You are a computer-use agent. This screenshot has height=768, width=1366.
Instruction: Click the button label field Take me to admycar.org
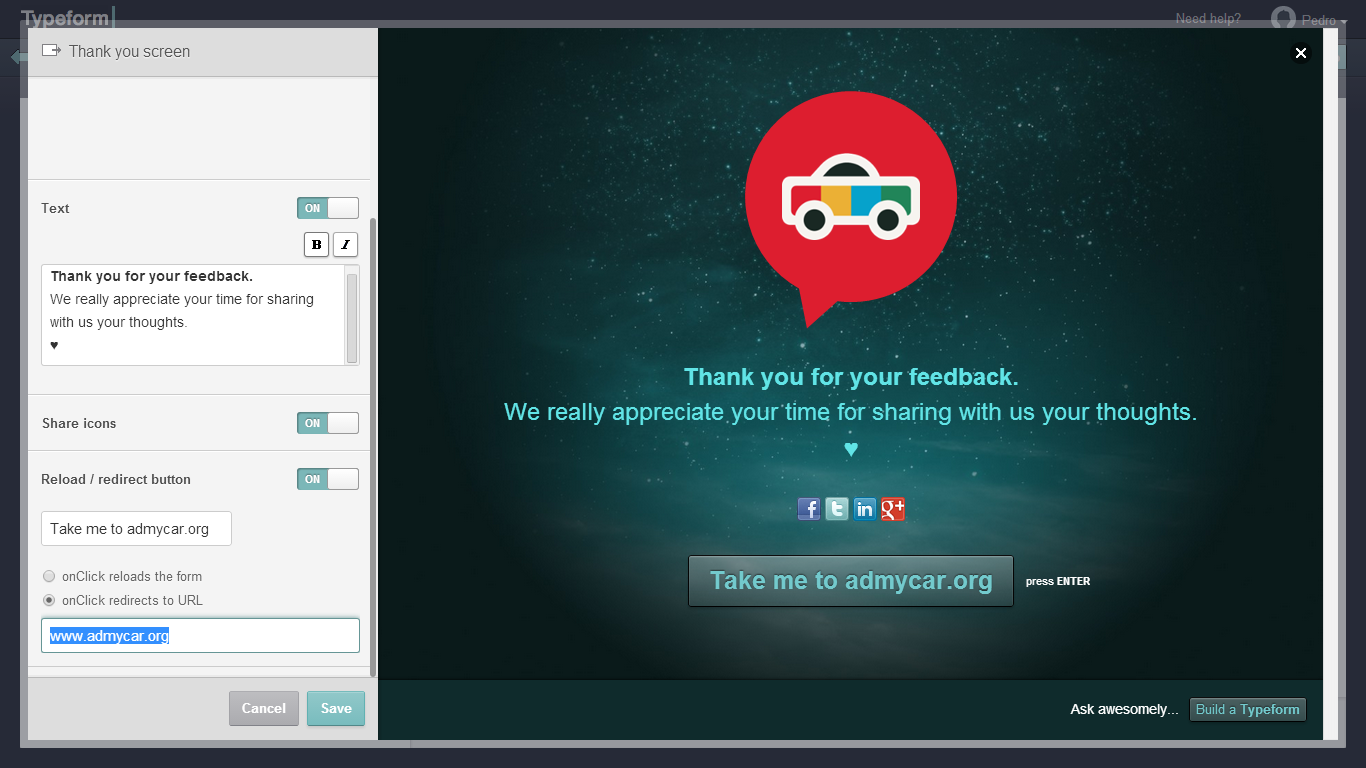click(x=136, y=529)
